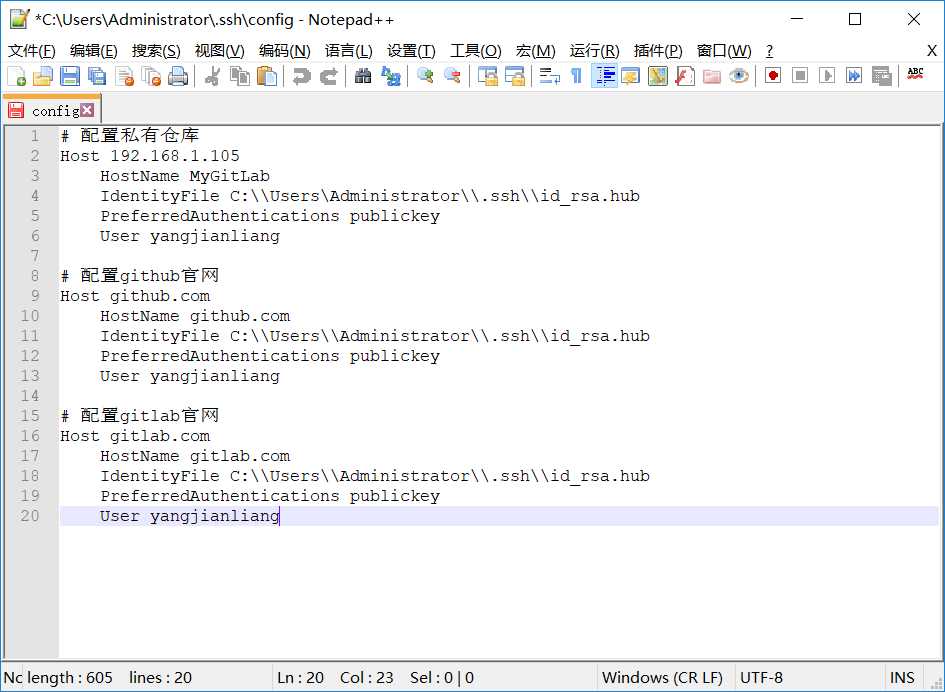The height and width of the screenshot is (692, 945).
Task: Open user defined language dialog icon
Action: click(630, 77)
